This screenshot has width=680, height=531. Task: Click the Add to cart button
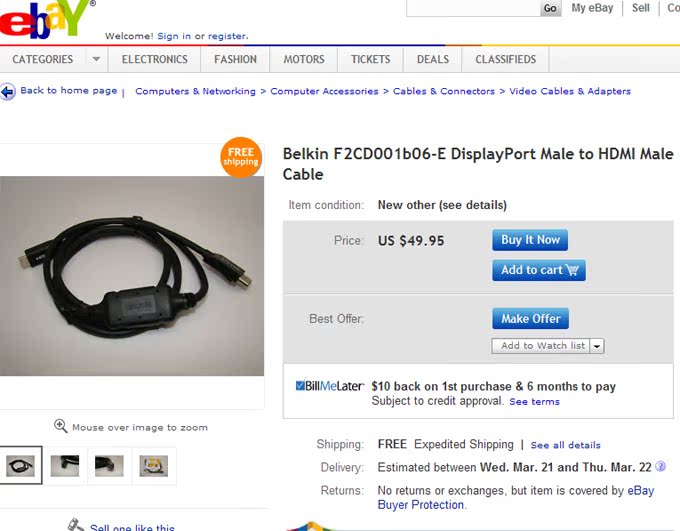[x=539, y=270]
